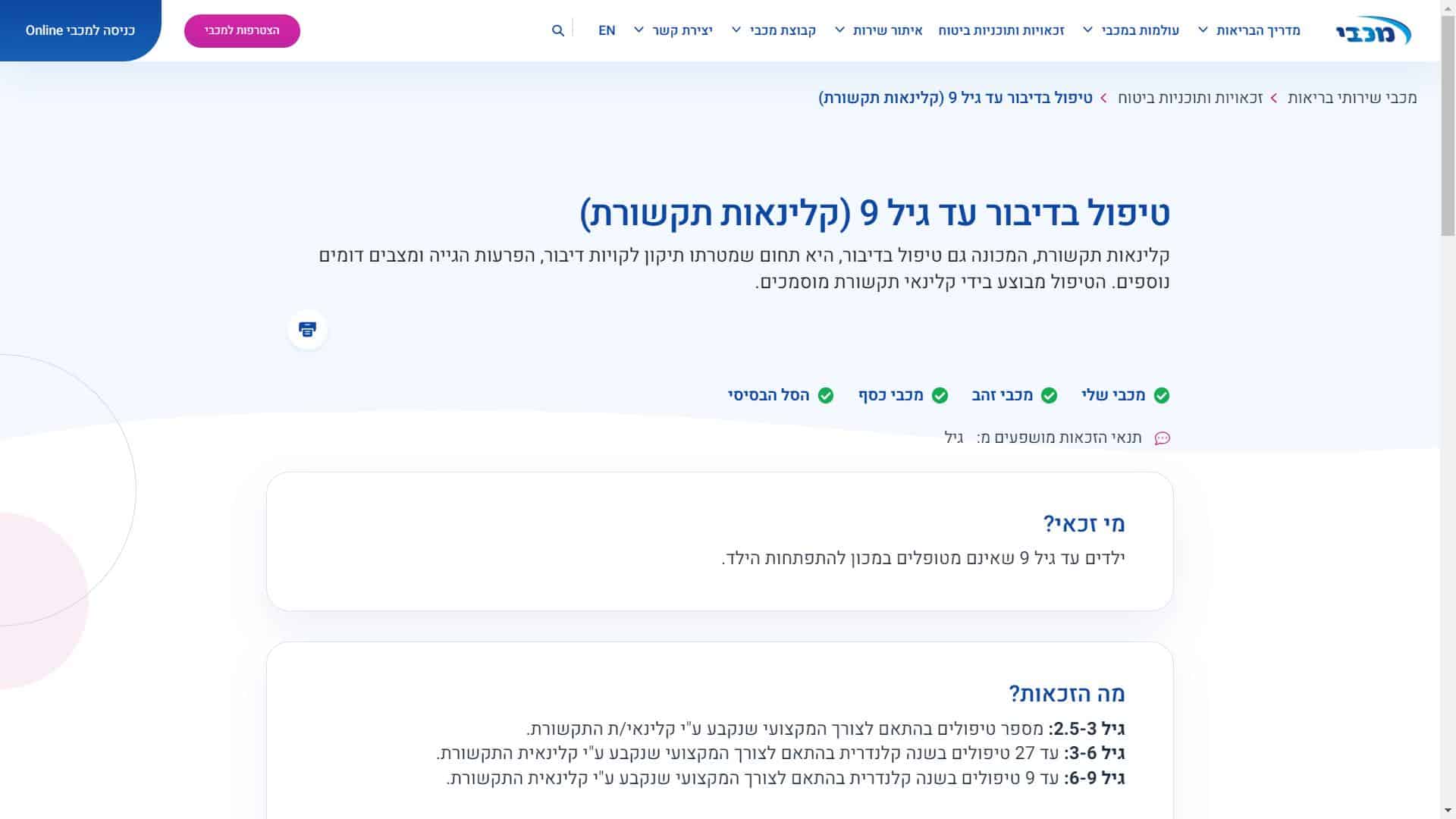Click green checkmark beside הסל הבסיסי
This screenshot has width=1456, height=819.
[x=826, y=395]
